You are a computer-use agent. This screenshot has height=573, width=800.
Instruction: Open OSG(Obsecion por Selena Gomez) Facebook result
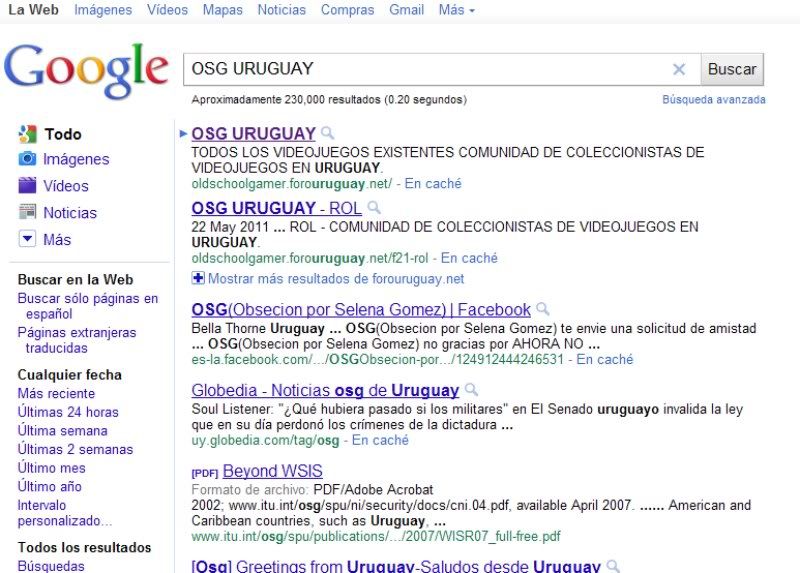click(x=361, y=309)
